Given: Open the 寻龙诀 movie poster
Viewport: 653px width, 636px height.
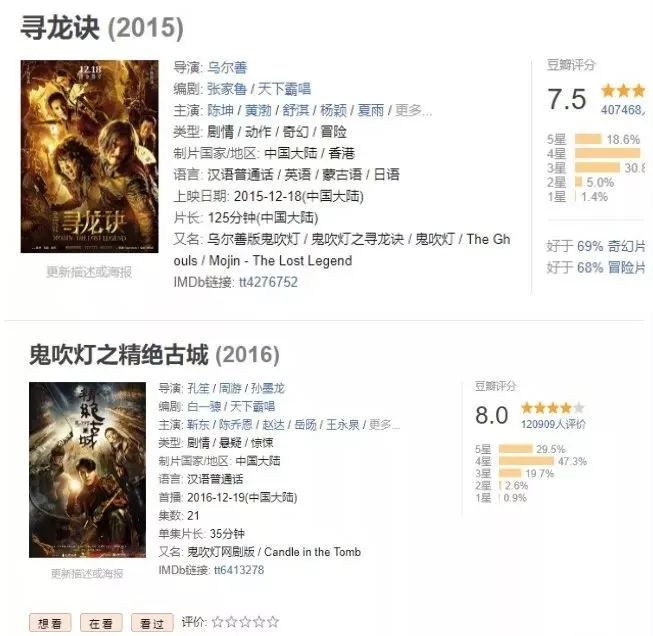Looking at the screenshot, I should tap(90, 156).
